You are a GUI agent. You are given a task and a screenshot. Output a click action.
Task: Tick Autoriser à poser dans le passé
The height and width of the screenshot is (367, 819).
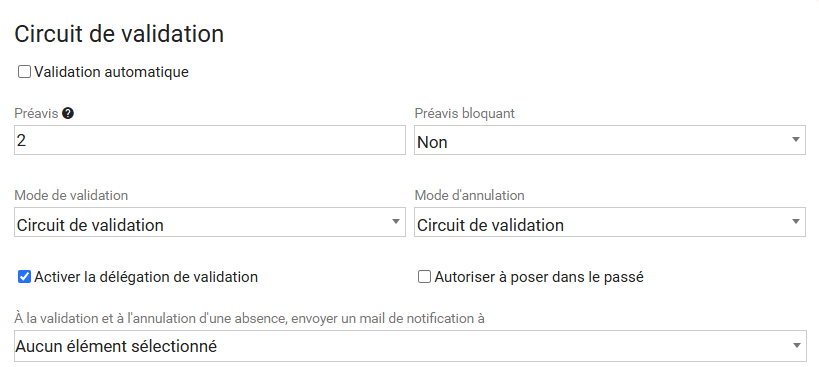click(x=425, y=277)
